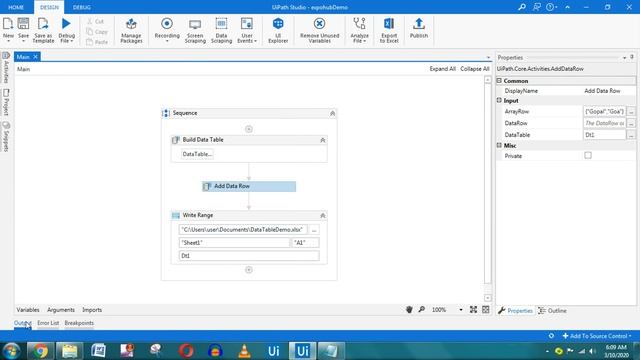Open Help icon in title bar
This screenshot has width=640, height=360.
[551, 7]
